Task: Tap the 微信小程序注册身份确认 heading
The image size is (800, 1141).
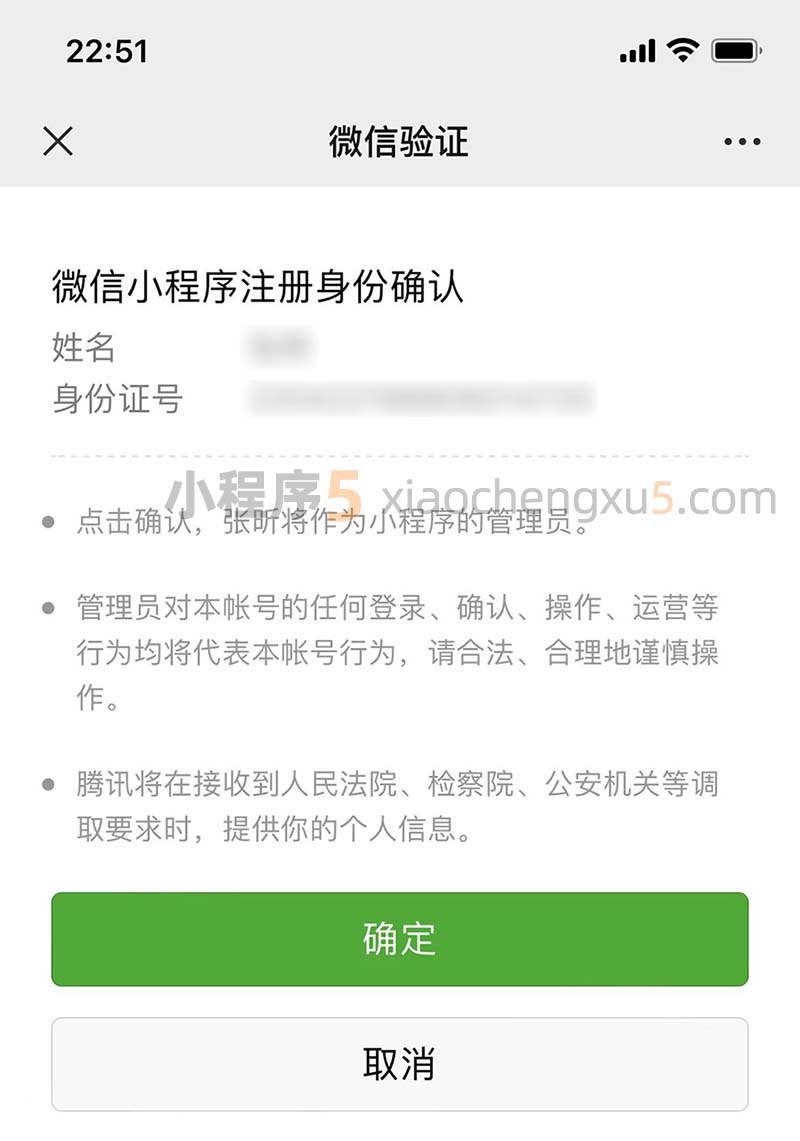Action: click(258, 286)
